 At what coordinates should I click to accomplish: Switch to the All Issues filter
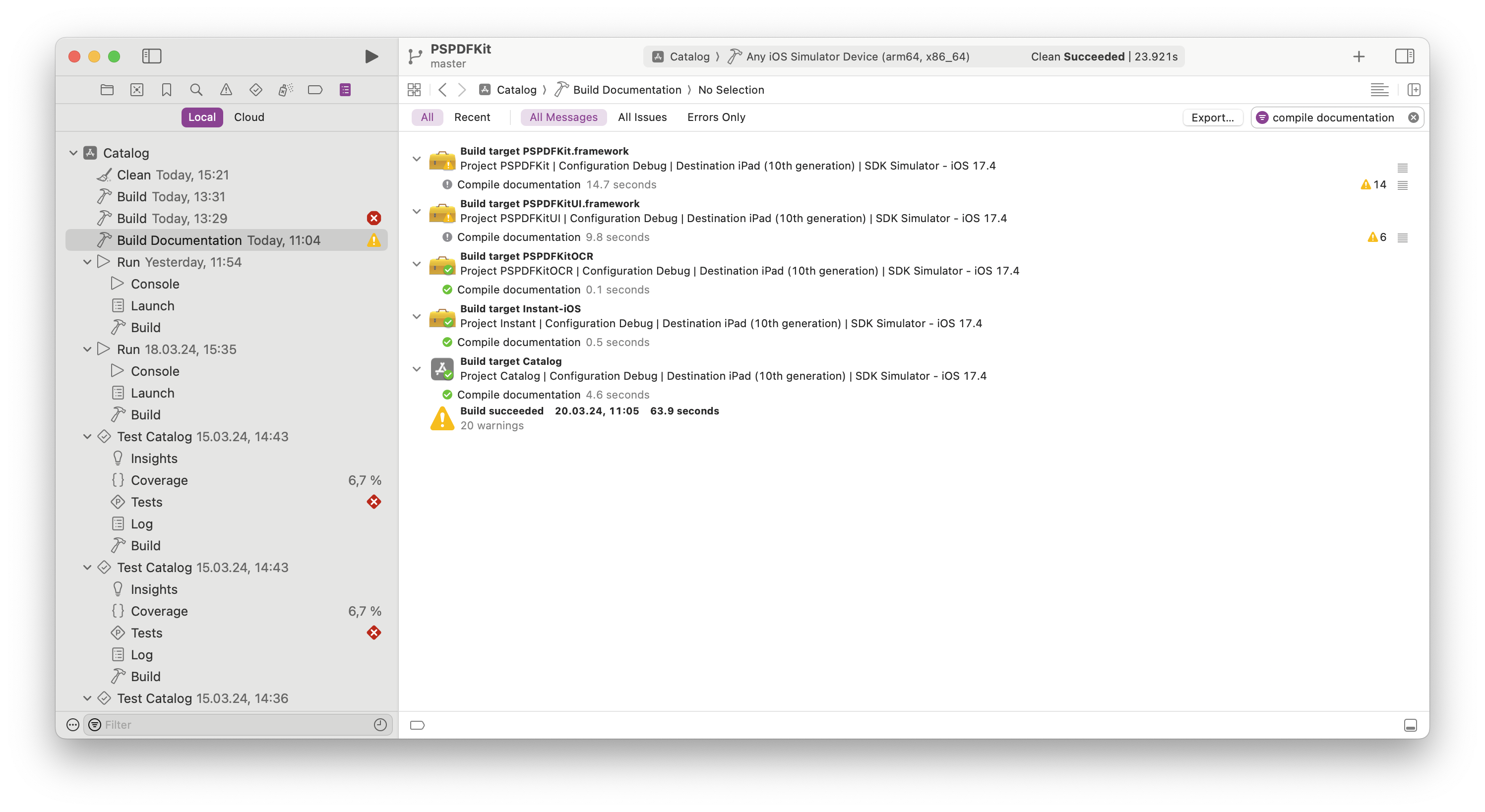click(x=642, y=116)
